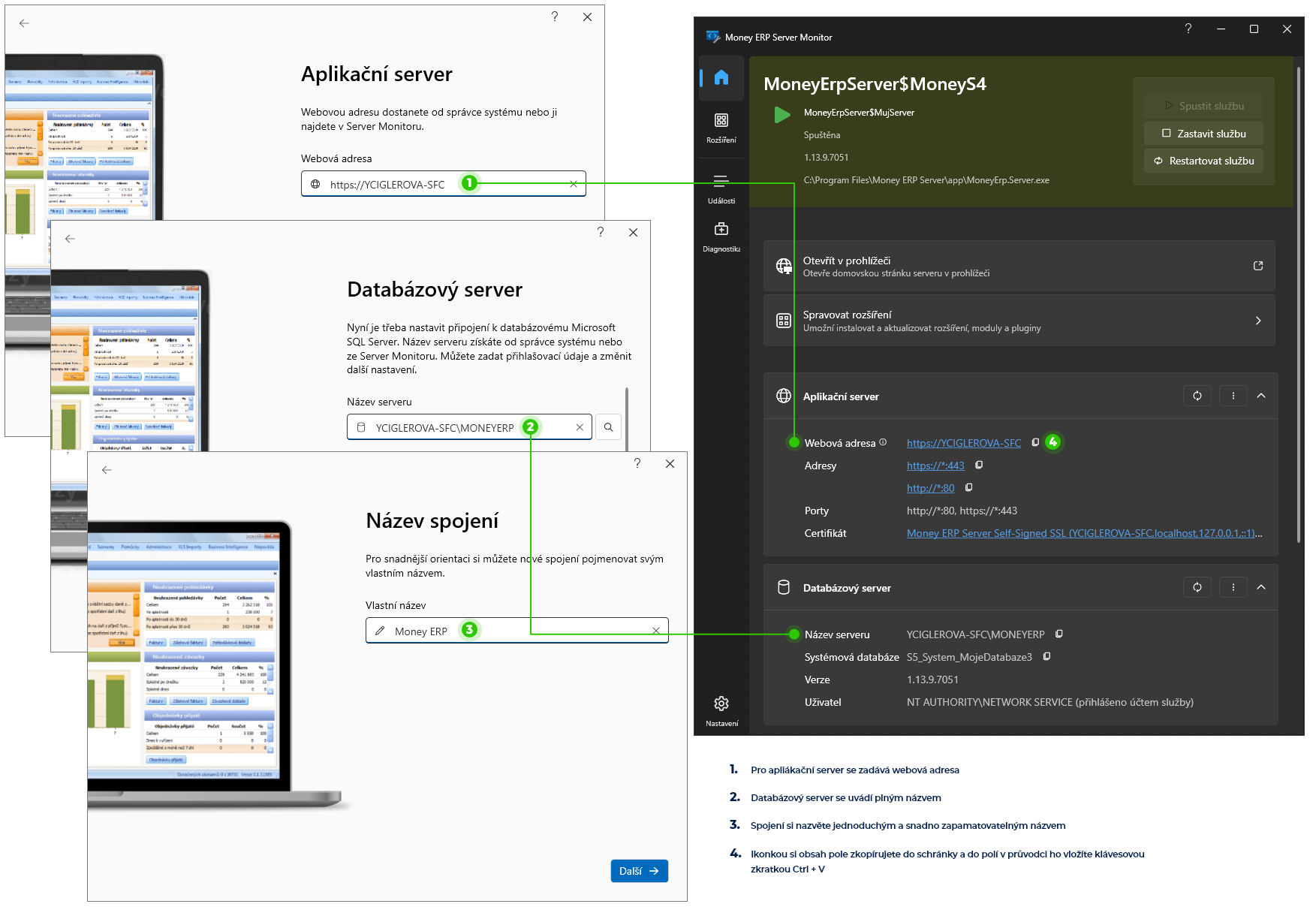Image resolution: width=1316 pixels, height=907 pixels.
Task: Open http://*:80 address link
Action: click(930, 488)
